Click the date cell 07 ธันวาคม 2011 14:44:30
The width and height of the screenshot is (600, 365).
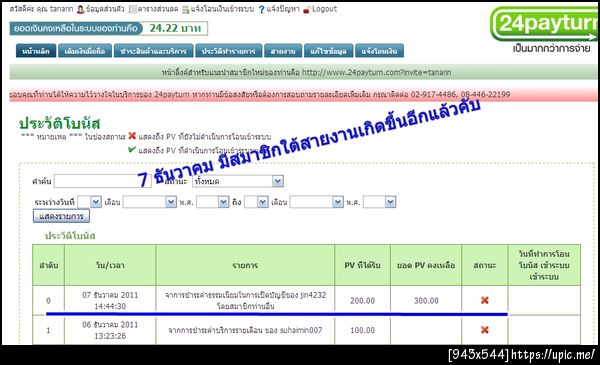[x=110, y=300]
